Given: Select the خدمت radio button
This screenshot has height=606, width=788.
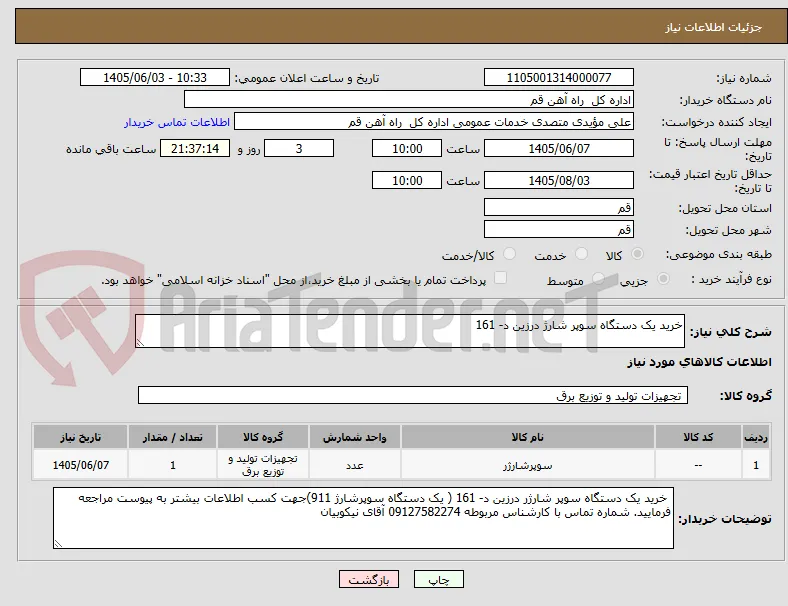Looking at the screenshot, I should 581,254.
